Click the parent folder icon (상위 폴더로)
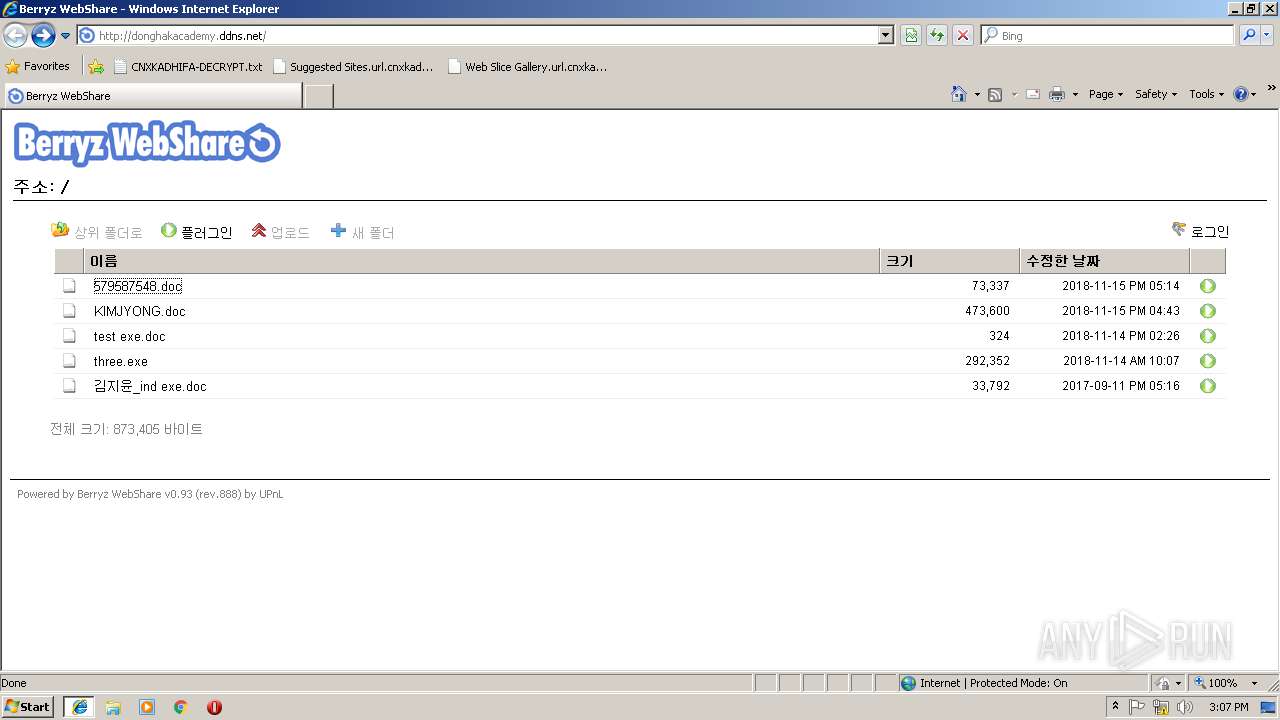Screen dimensions: 1280x720 (x=60, y=231)
